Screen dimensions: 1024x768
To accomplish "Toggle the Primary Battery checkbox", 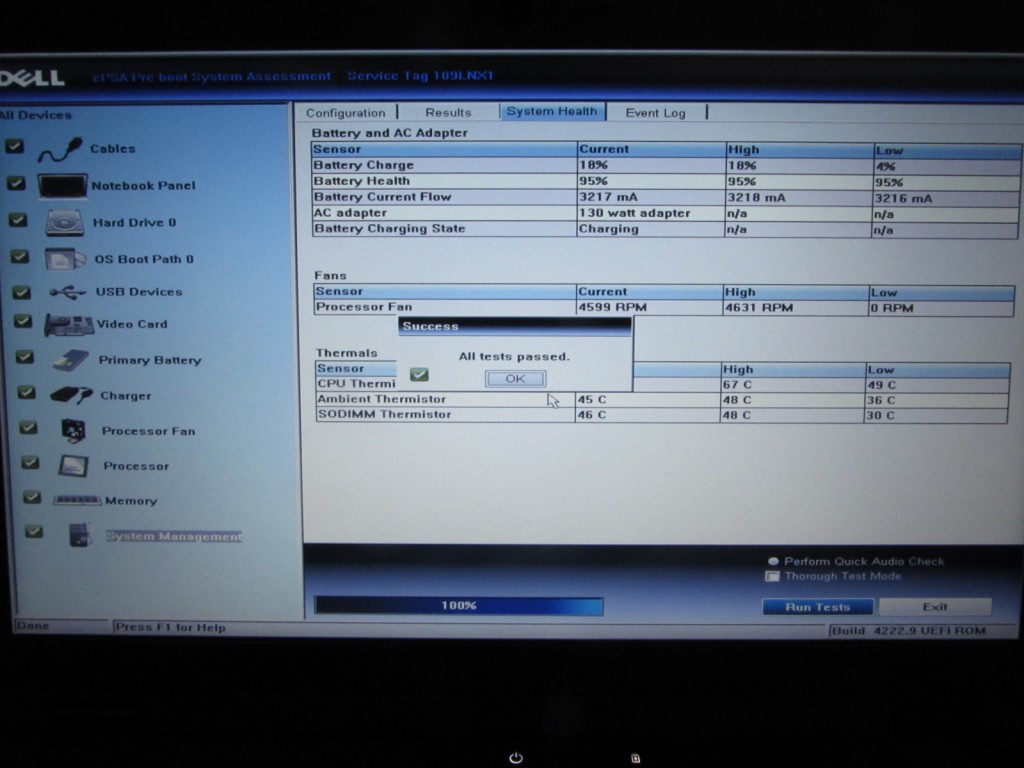I will [x=24, y=357].
